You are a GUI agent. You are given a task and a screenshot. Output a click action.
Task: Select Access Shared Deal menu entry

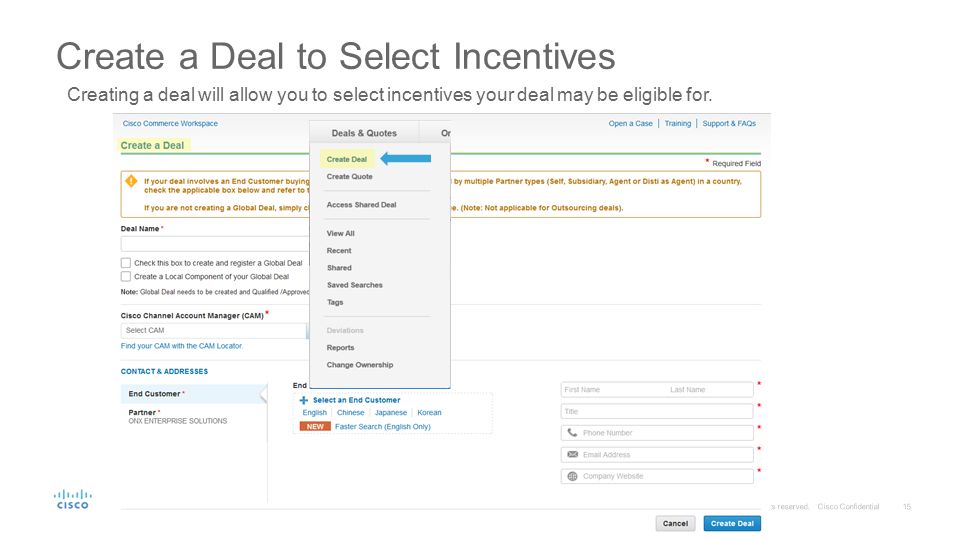[x=361, y=204]
